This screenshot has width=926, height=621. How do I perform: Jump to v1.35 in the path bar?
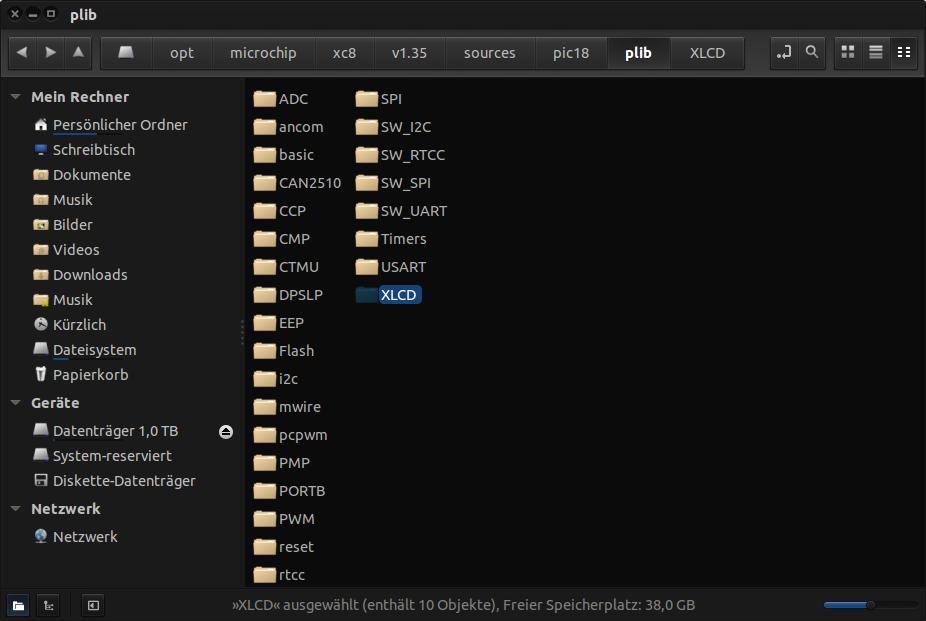(409, 53)
